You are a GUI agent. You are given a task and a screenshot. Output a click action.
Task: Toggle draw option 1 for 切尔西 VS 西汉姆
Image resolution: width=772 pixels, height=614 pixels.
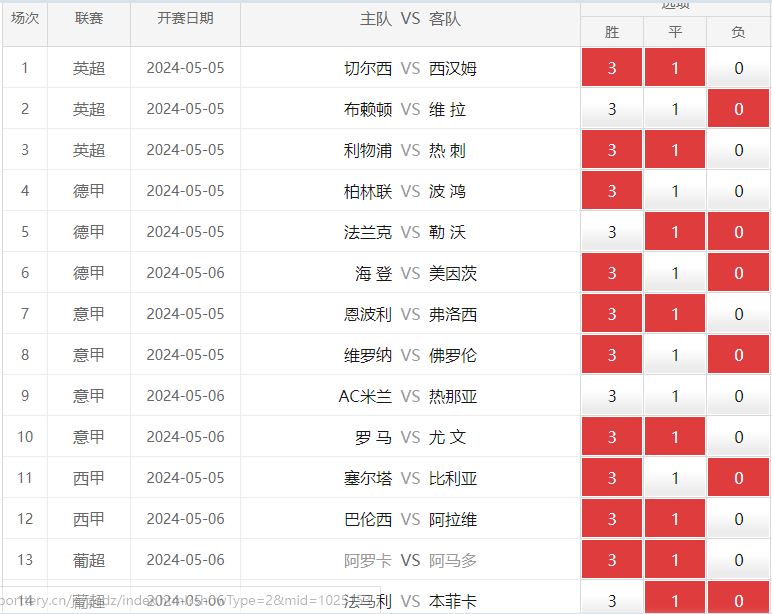675,67
